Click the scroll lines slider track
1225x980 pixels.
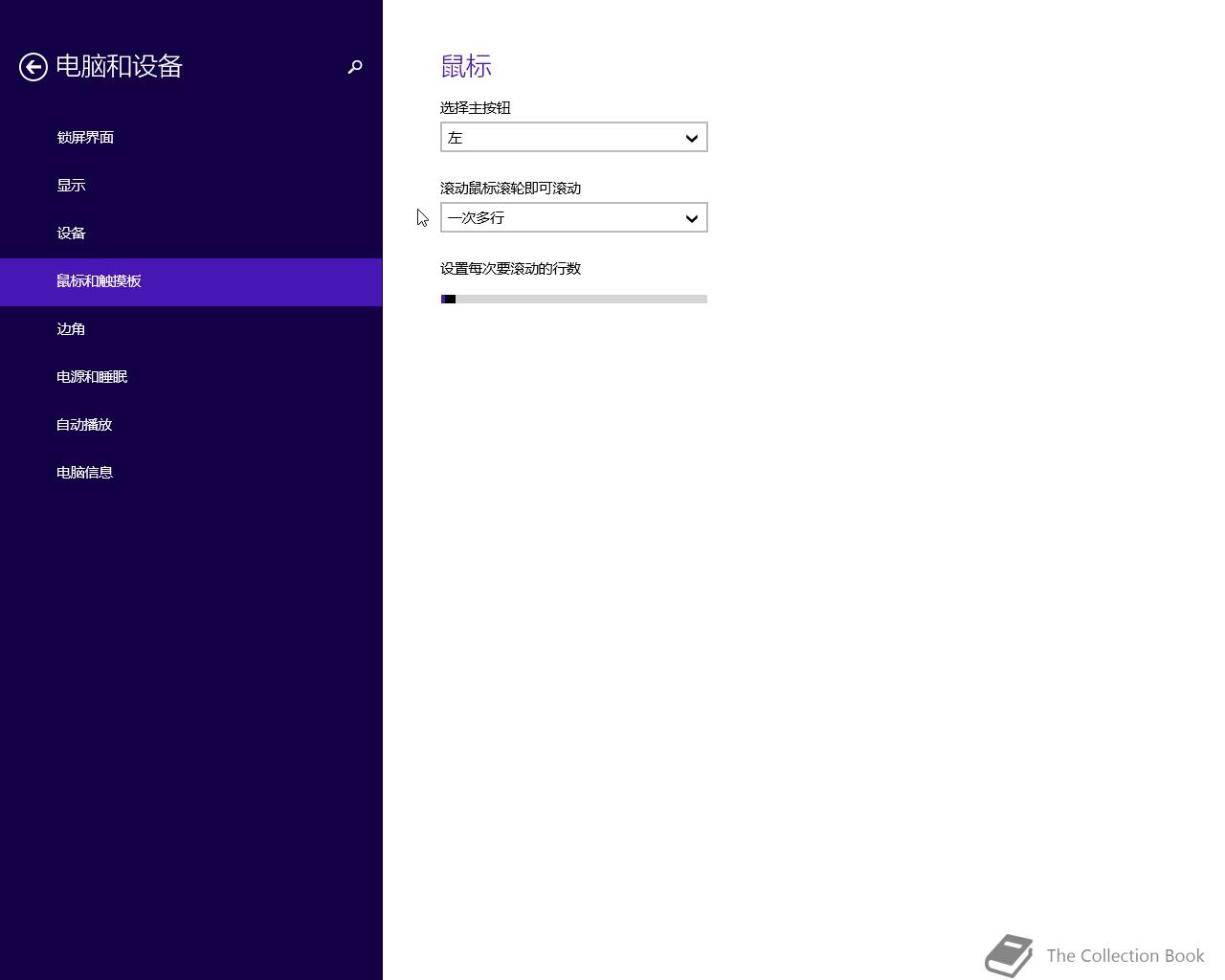(x=574, y=299)
